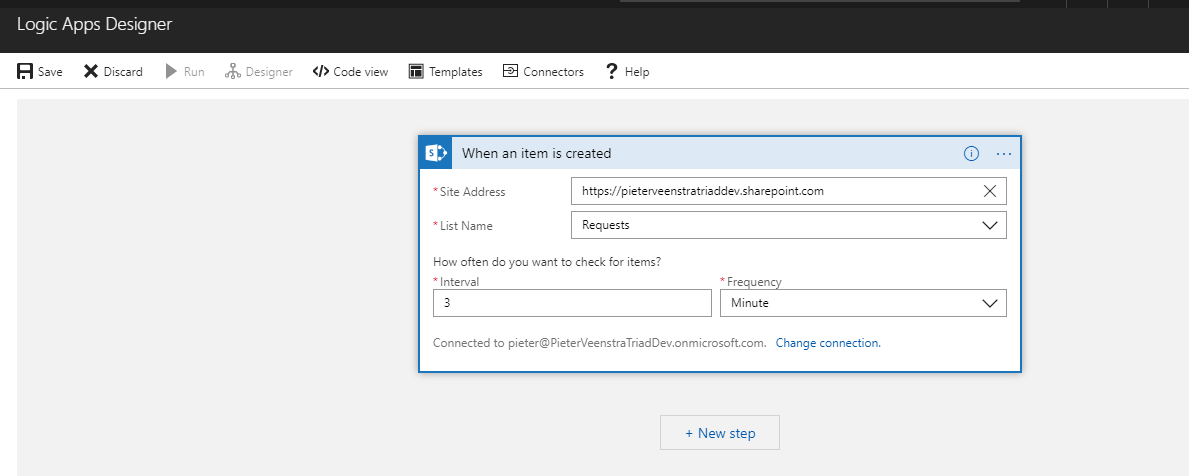Clear the Site Address with the X
1189x476 pixels.
pos(990,191)
